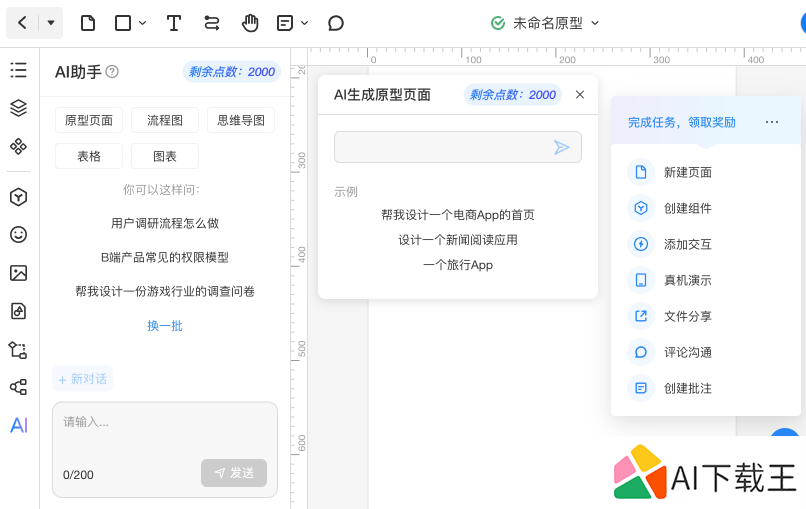Screen dimensions: 806x509
Task: Open the image assets panel
Action: point(18,273)
